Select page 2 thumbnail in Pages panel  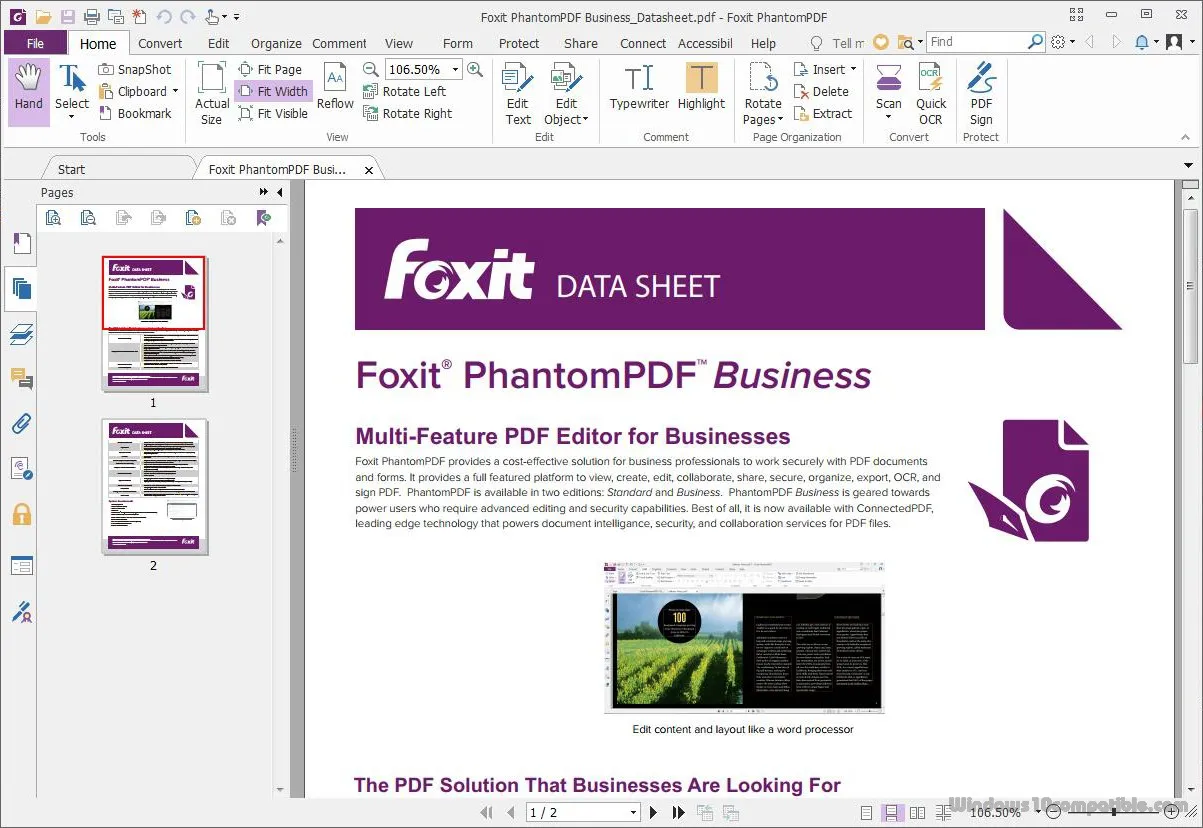[x=153, y=487]
